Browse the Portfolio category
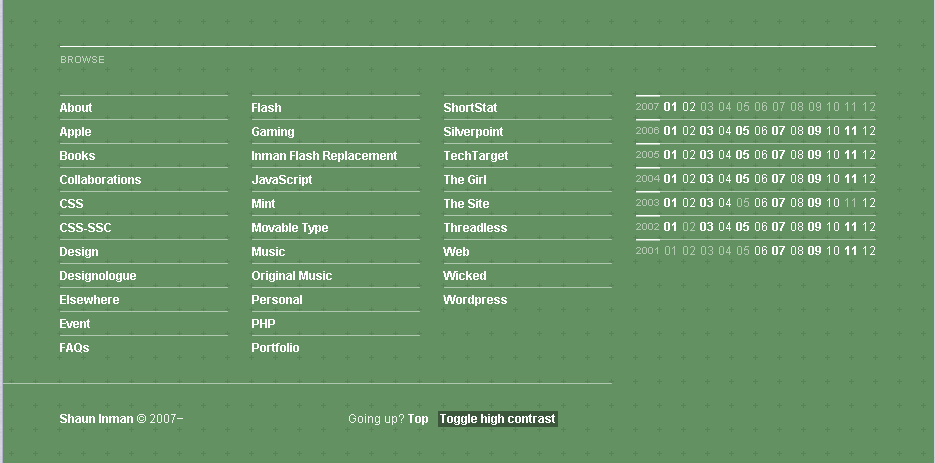The width and height of the screenshot is (935, 463). [275, 348]
